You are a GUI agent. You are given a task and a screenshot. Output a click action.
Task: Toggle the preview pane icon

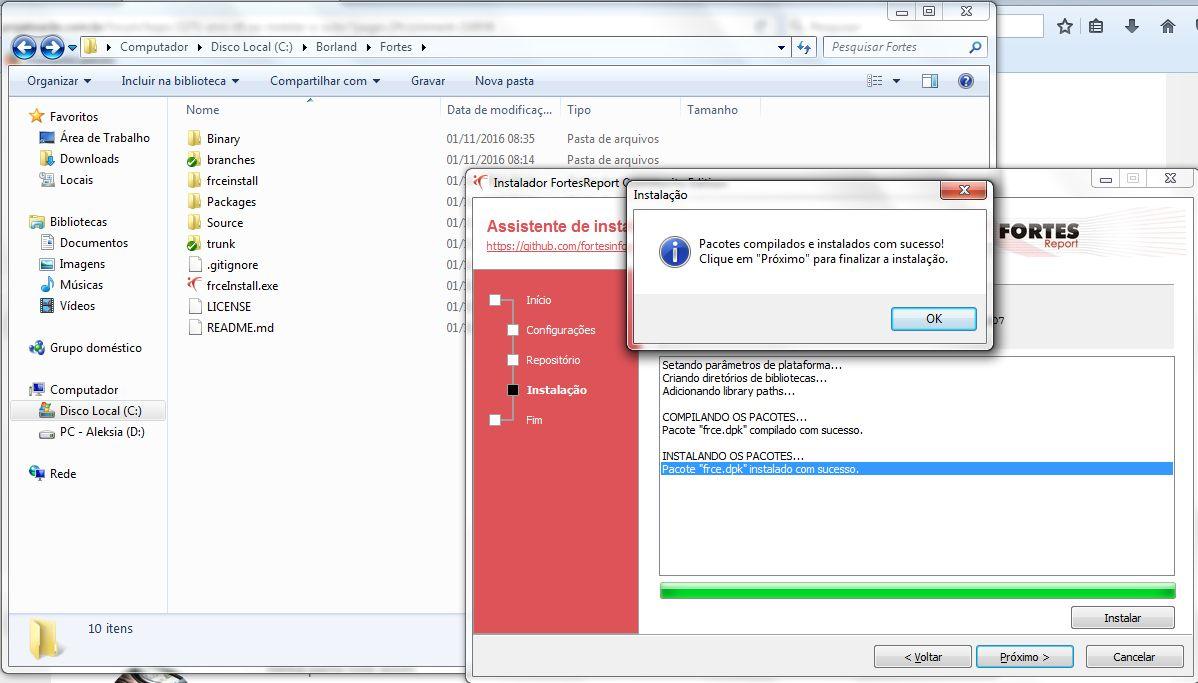[x=930, y=81]
